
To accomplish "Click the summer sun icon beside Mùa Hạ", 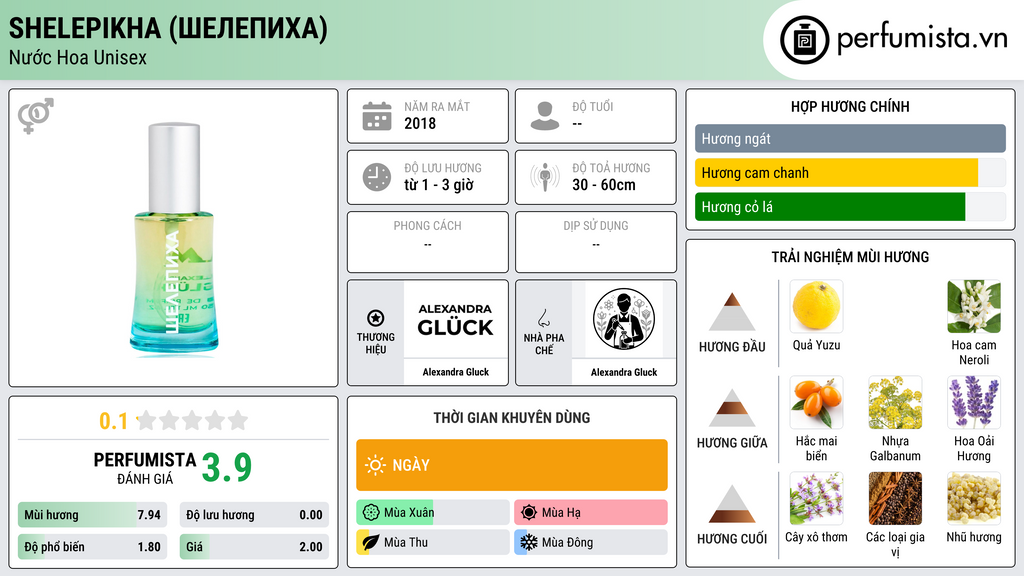I will (x=529, y=513).
